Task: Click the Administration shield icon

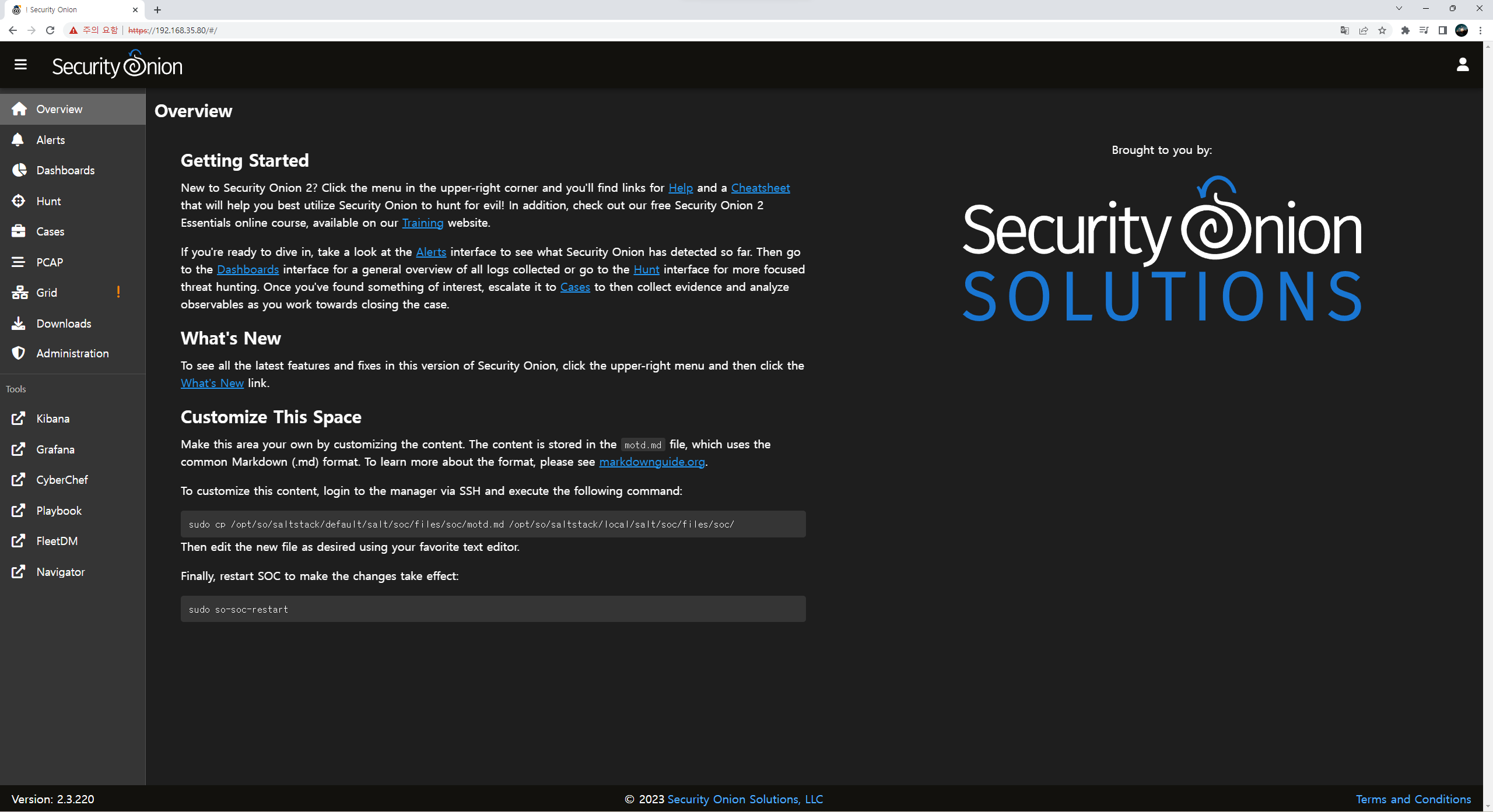Action: [19, 353]
